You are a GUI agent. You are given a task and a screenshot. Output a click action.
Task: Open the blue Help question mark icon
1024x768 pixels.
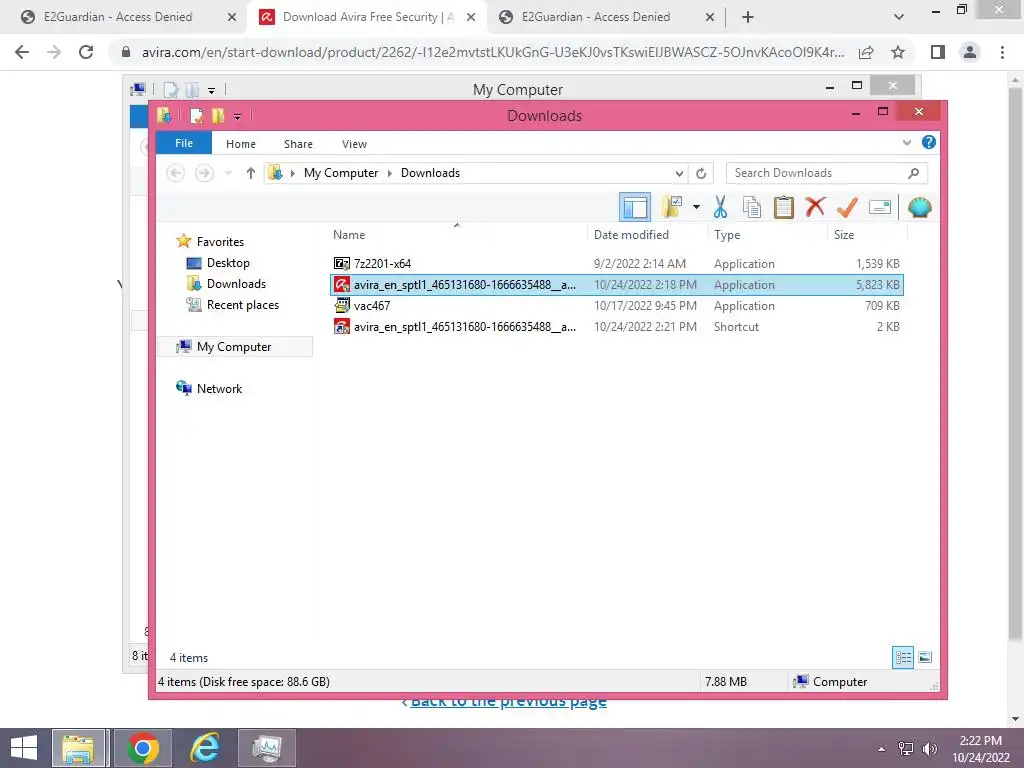tap(929, 142)
